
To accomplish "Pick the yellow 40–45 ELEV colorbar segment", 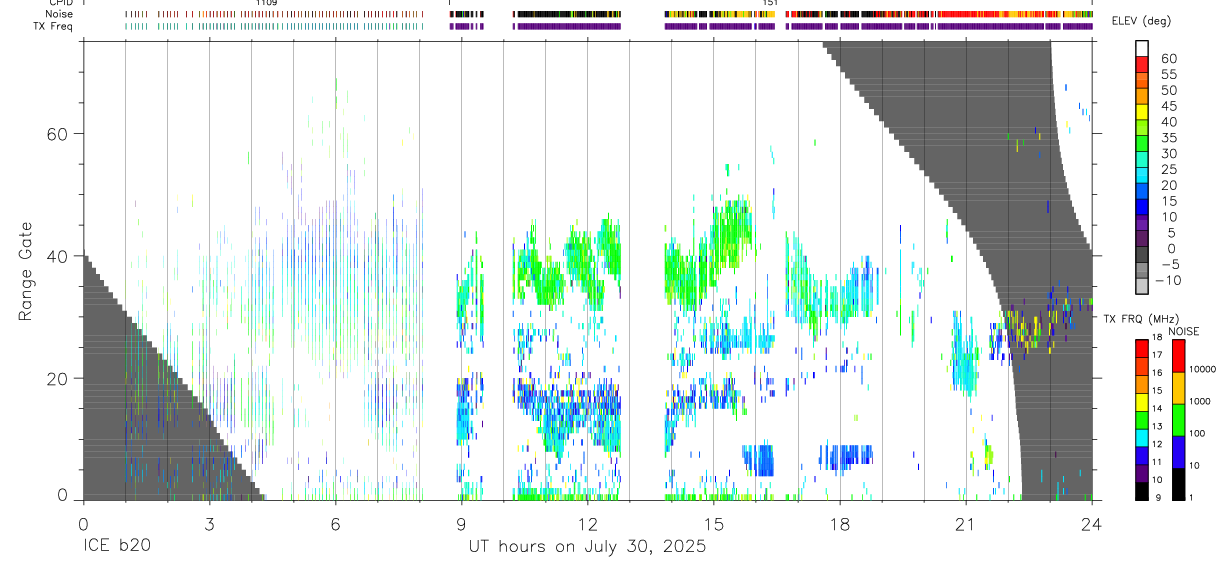I will tap(1142, 114).
